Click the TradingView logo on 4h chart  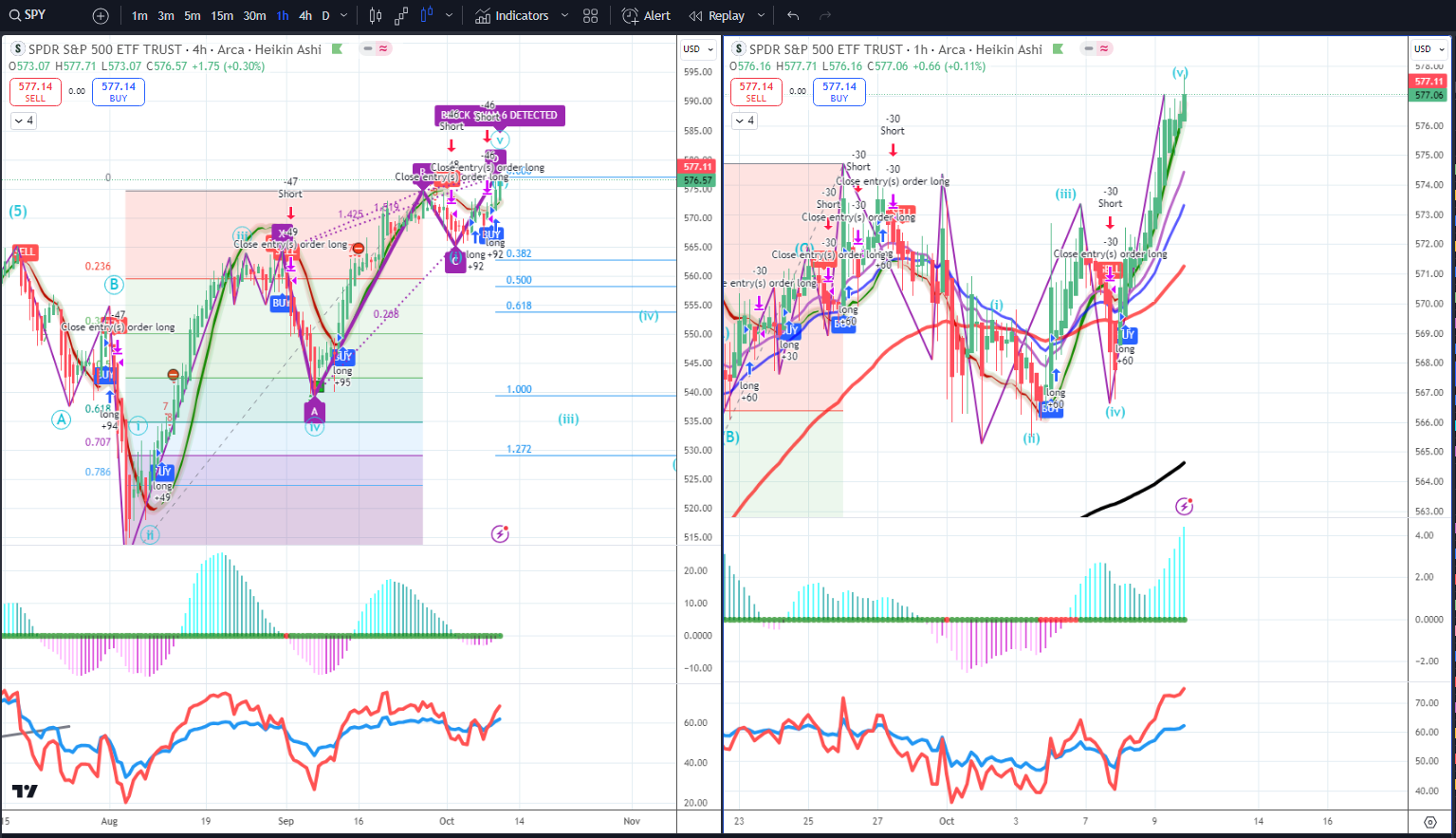tap(25, 791)
